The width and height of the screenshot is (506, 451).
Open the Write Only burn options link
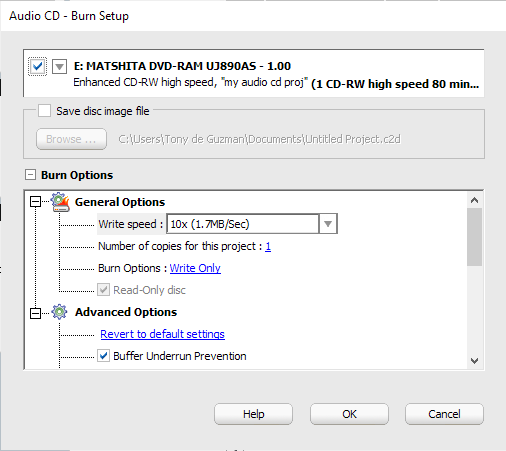tap(195, 268)
